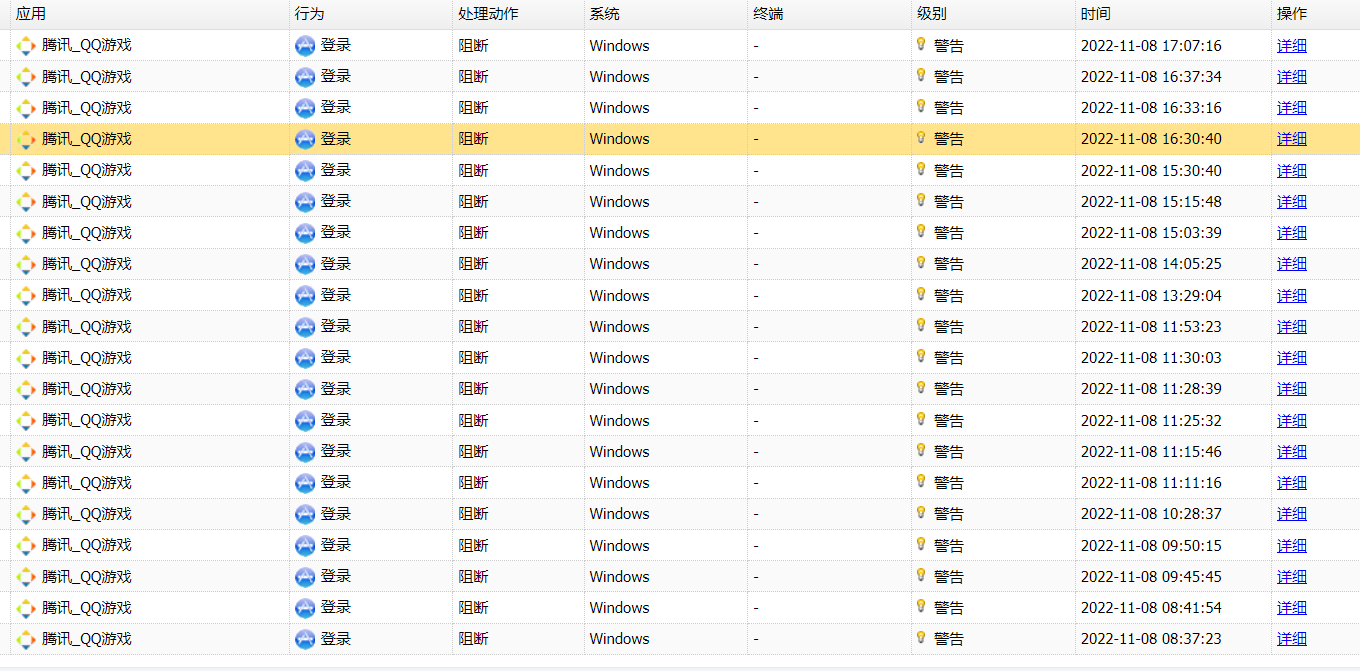Click login behavior icon in 11:53:23 row
This screenshot has height=671, width=1360.
[305, 327]
